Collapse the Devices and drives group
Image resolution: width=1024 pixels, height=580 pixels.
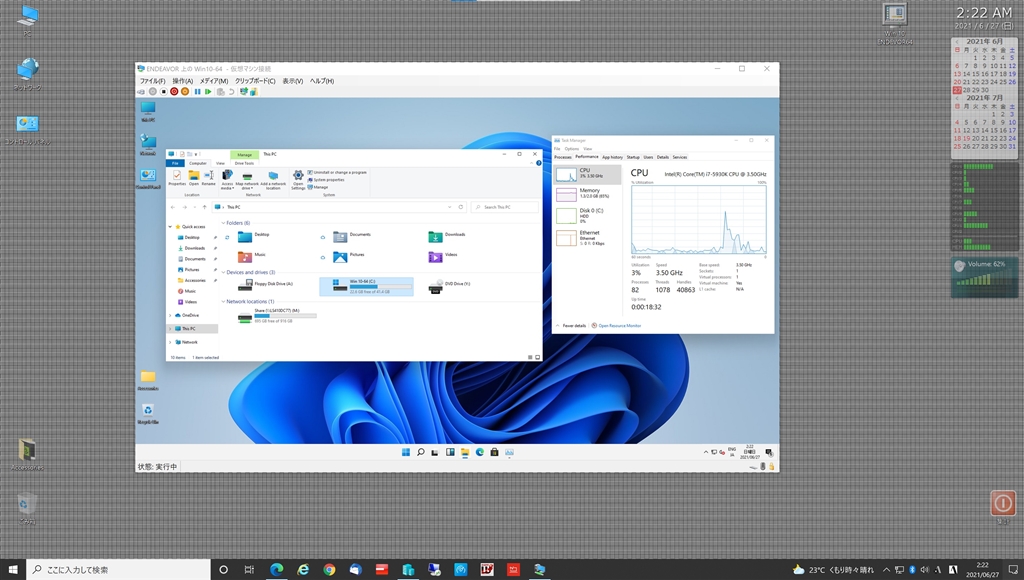coord(223,272)
